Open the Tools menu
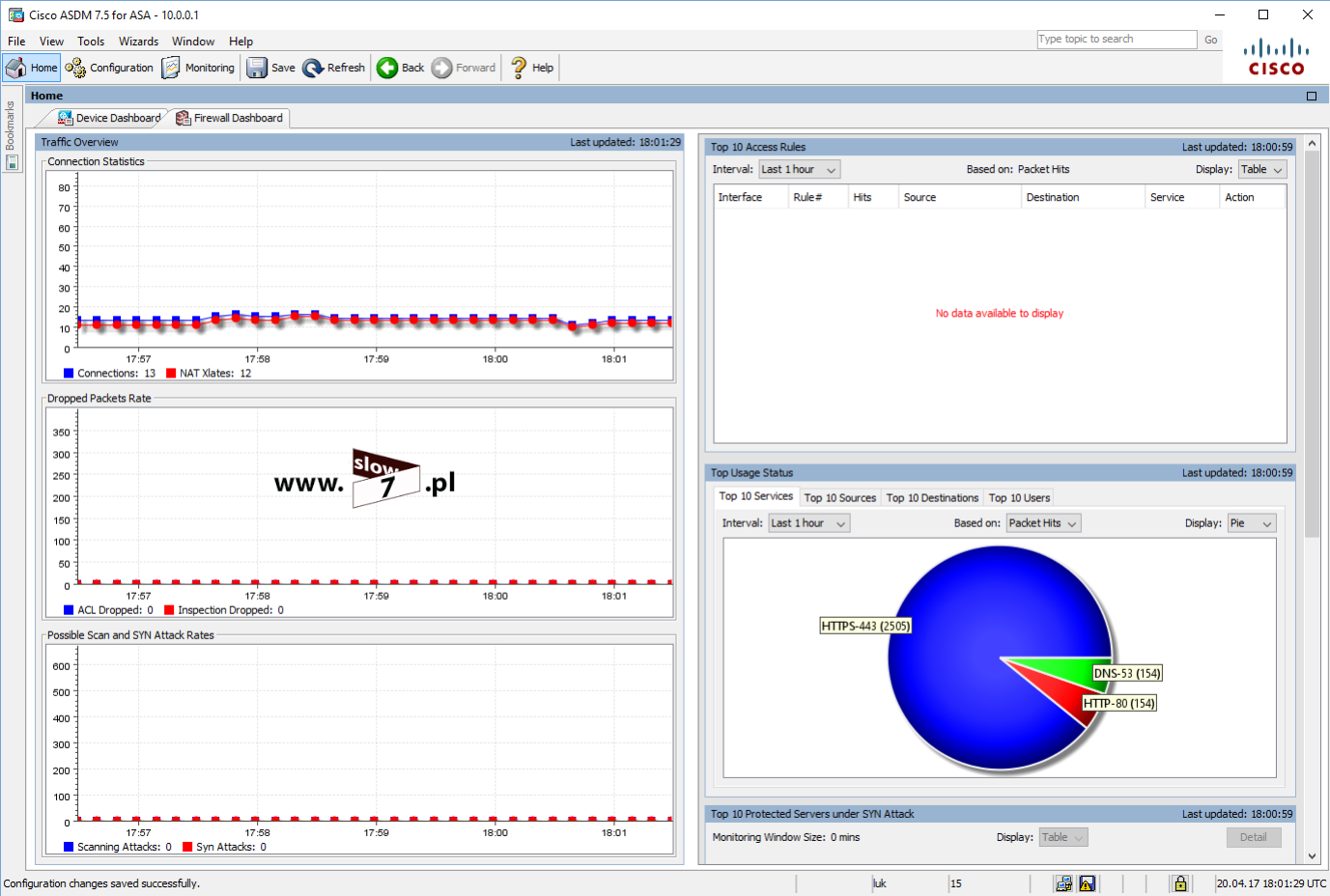The width and height of the screenshot is (1330, 896). click(91, 42)
